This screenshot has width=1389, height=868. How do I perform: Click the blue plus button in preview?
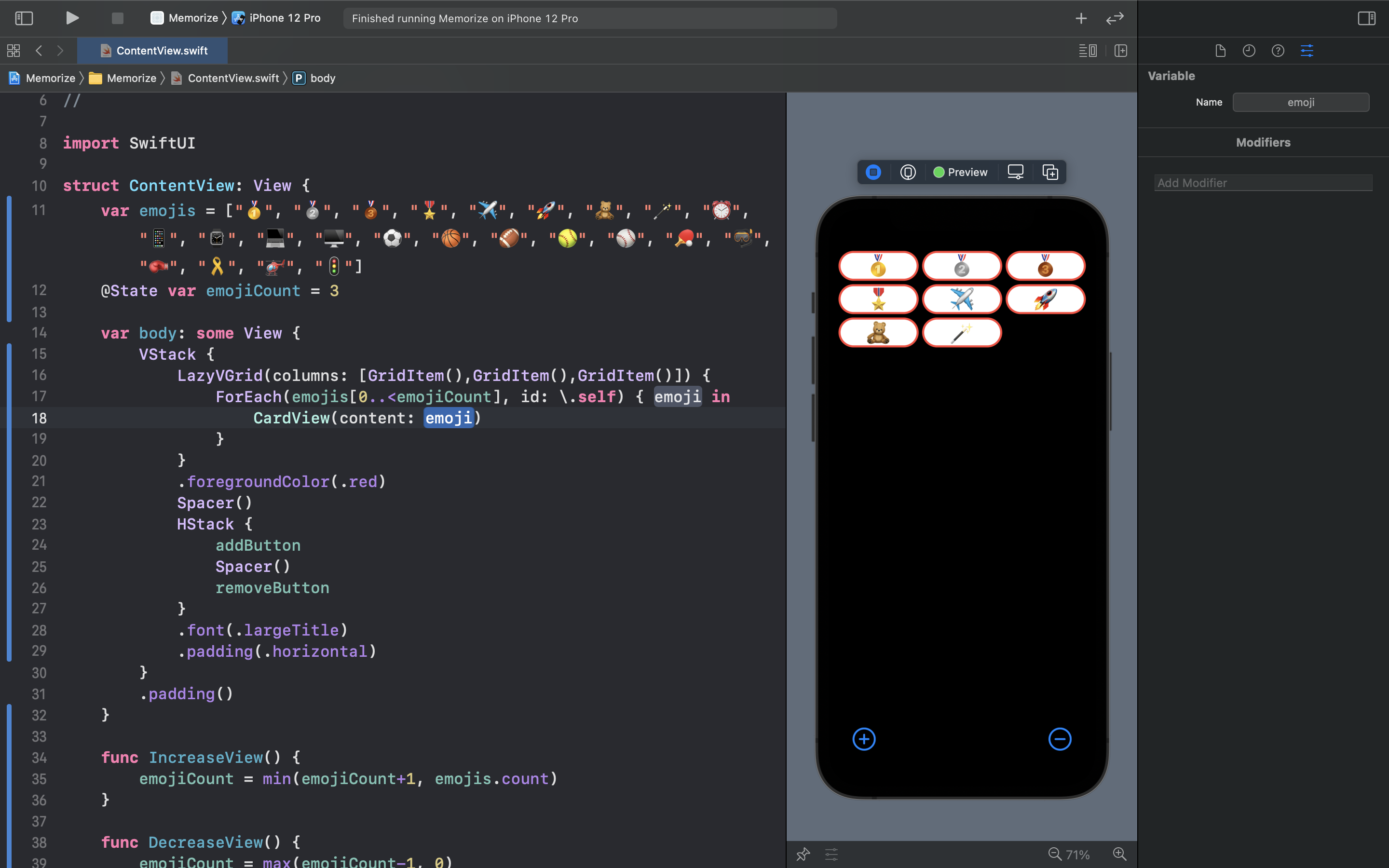pyautogui.click(x=864, y=739)
